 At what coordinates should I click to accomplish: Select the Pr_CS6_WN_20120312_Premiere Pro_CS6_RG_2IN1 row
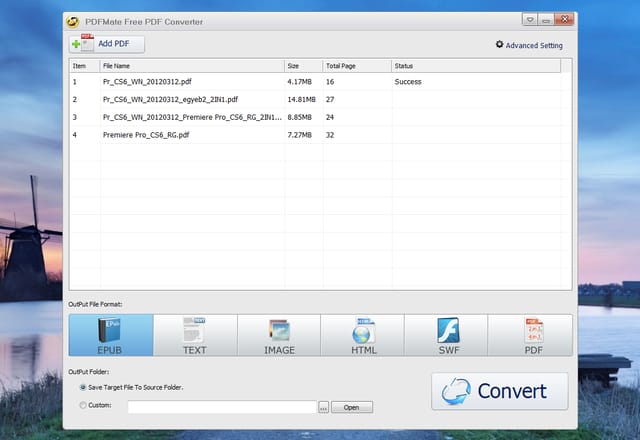tap(315, 117)
